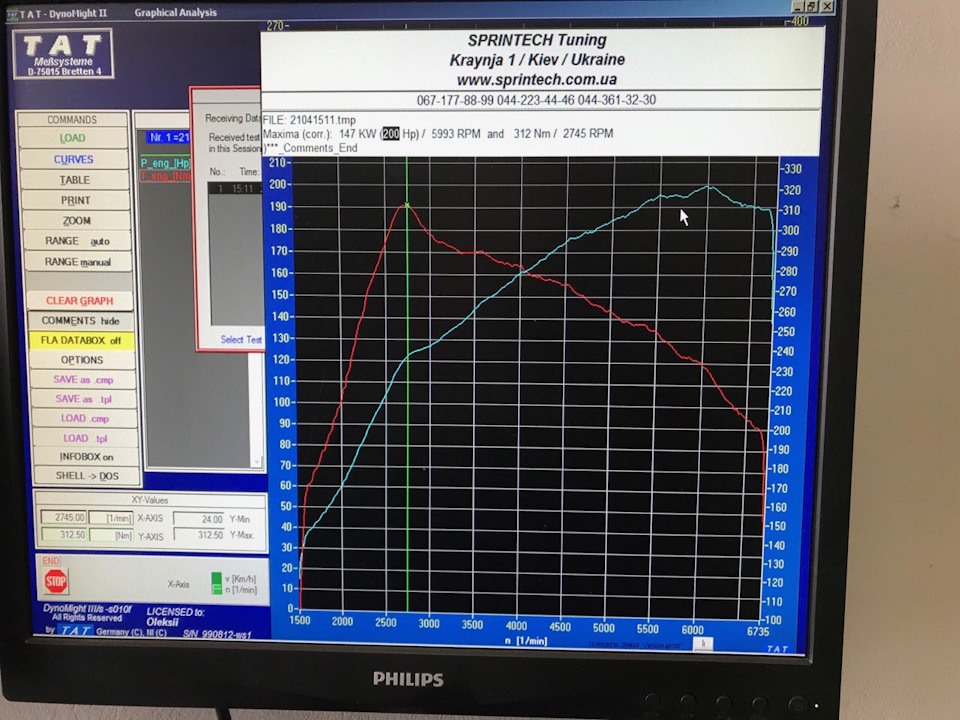This screenshot has height=720, width=960.
Task: Close the Graphical Analysis window
Action: pos(827,6)
